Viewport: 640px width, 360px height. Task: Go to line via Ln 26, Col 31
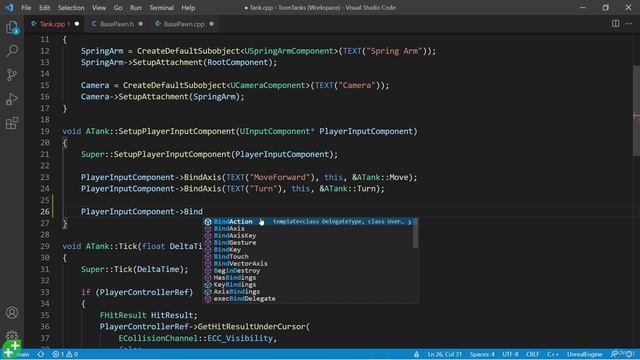coord(444,354)
